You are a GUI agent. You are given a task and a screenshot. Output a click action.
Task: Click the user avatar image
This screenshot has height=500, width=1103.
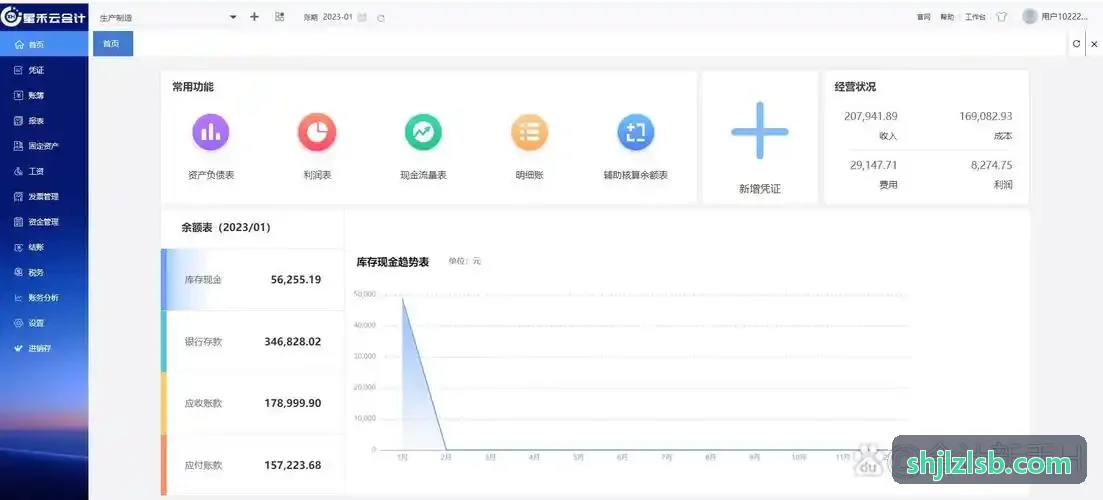[1030, 16]
